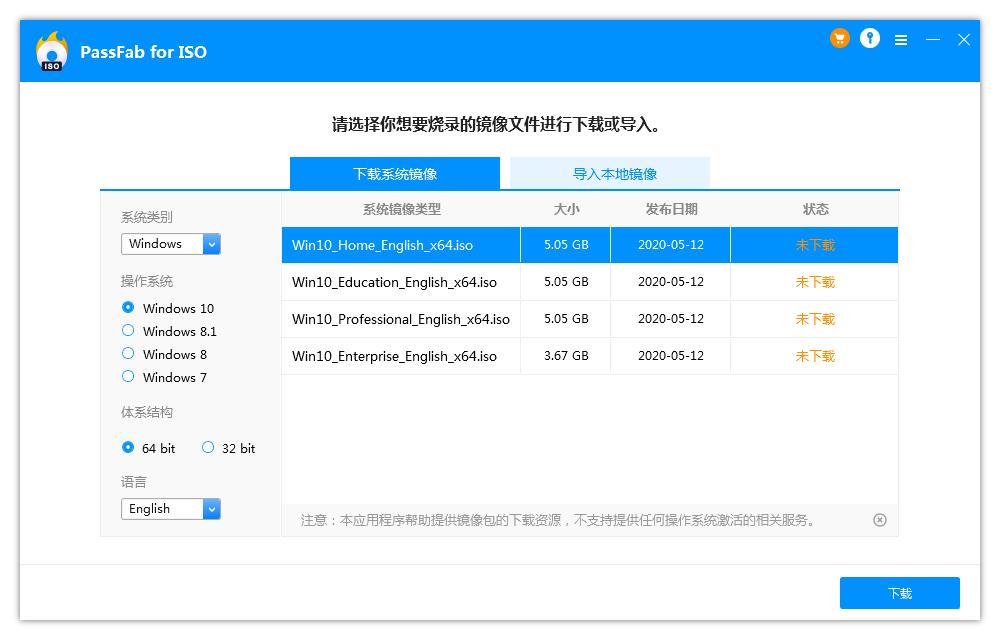1000x640 pixels.
Task: Switch to the 下载系统镜像 tab
Action: [x=395, y=174]
